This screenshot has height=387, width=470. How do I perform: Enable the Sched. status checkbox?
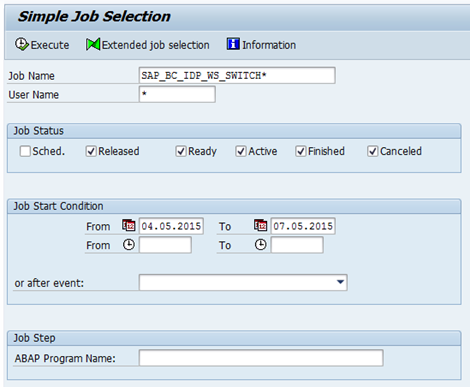25,151
